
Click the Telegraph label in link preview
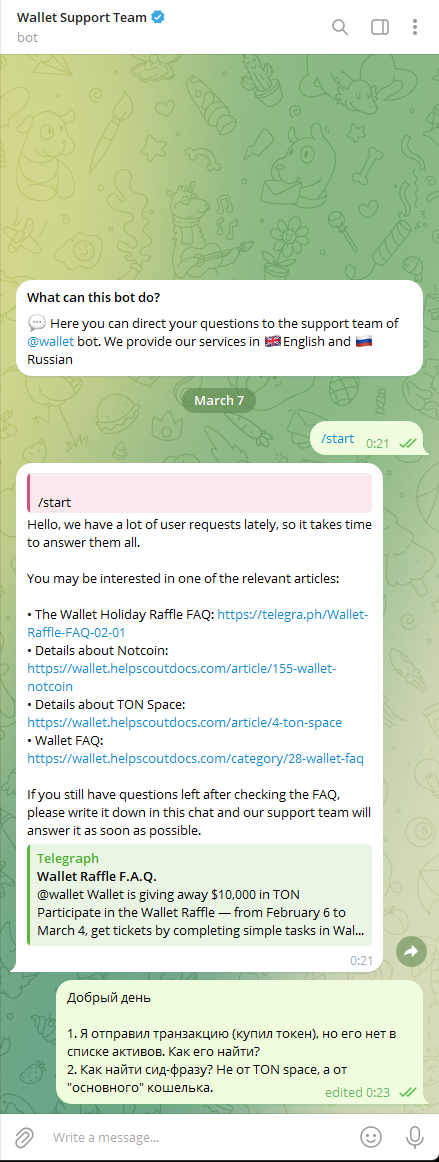coord(67,858)
